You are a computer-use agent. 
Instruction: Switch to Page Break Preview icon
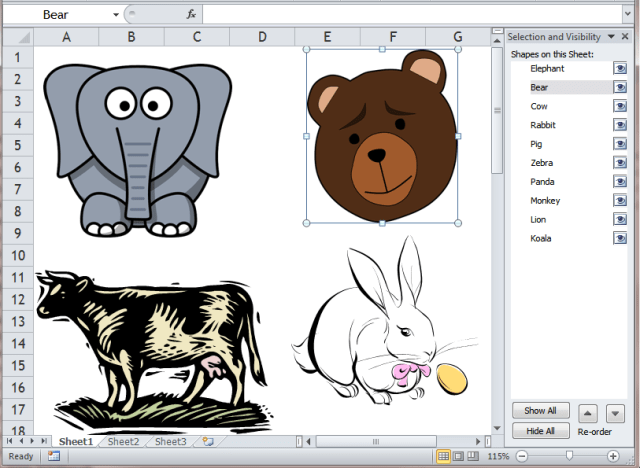click(473, 456)
